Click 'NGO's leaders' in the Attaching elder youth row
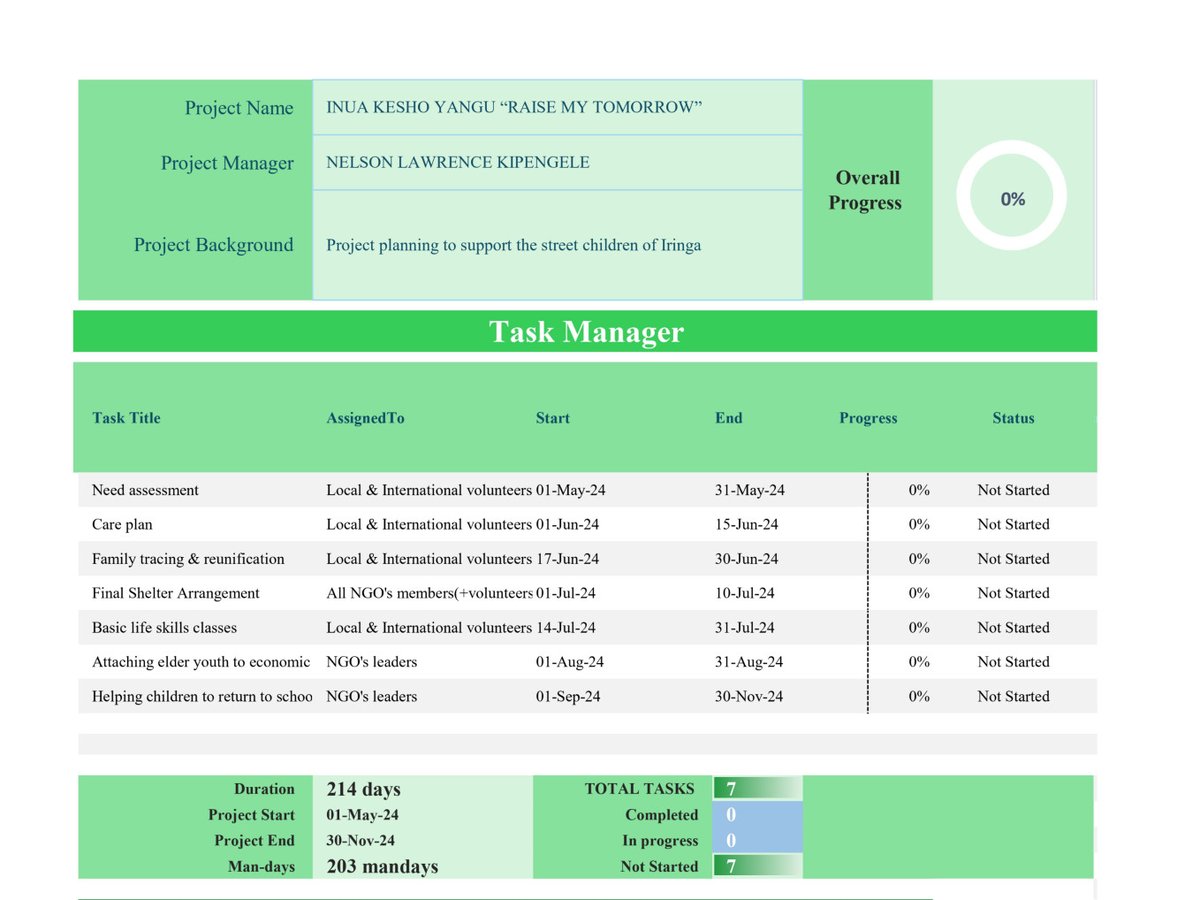This screenshot has width=1200, height=900. [x=371, y=662]
